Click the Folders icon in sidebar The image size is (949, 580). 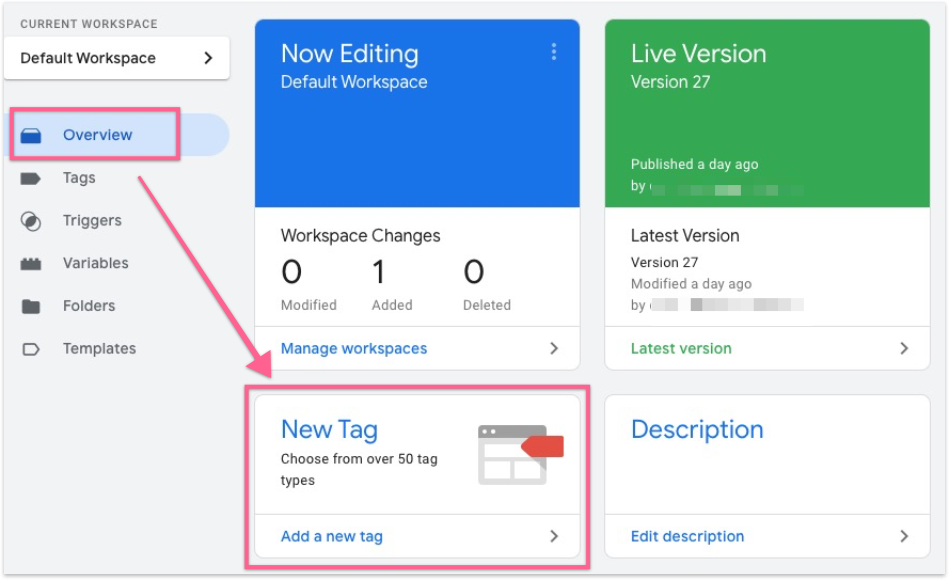tap(31, 306)
